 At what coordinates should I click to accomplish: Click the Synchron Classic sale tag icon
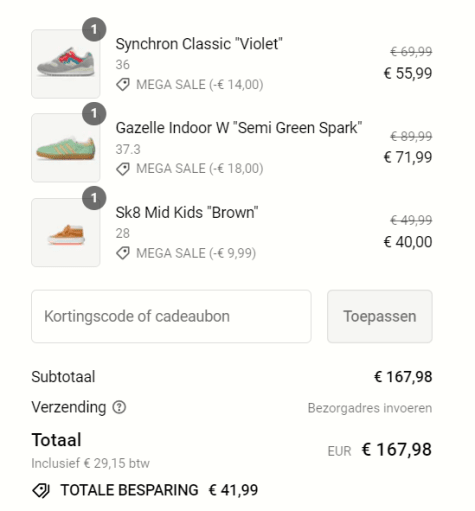123,85
